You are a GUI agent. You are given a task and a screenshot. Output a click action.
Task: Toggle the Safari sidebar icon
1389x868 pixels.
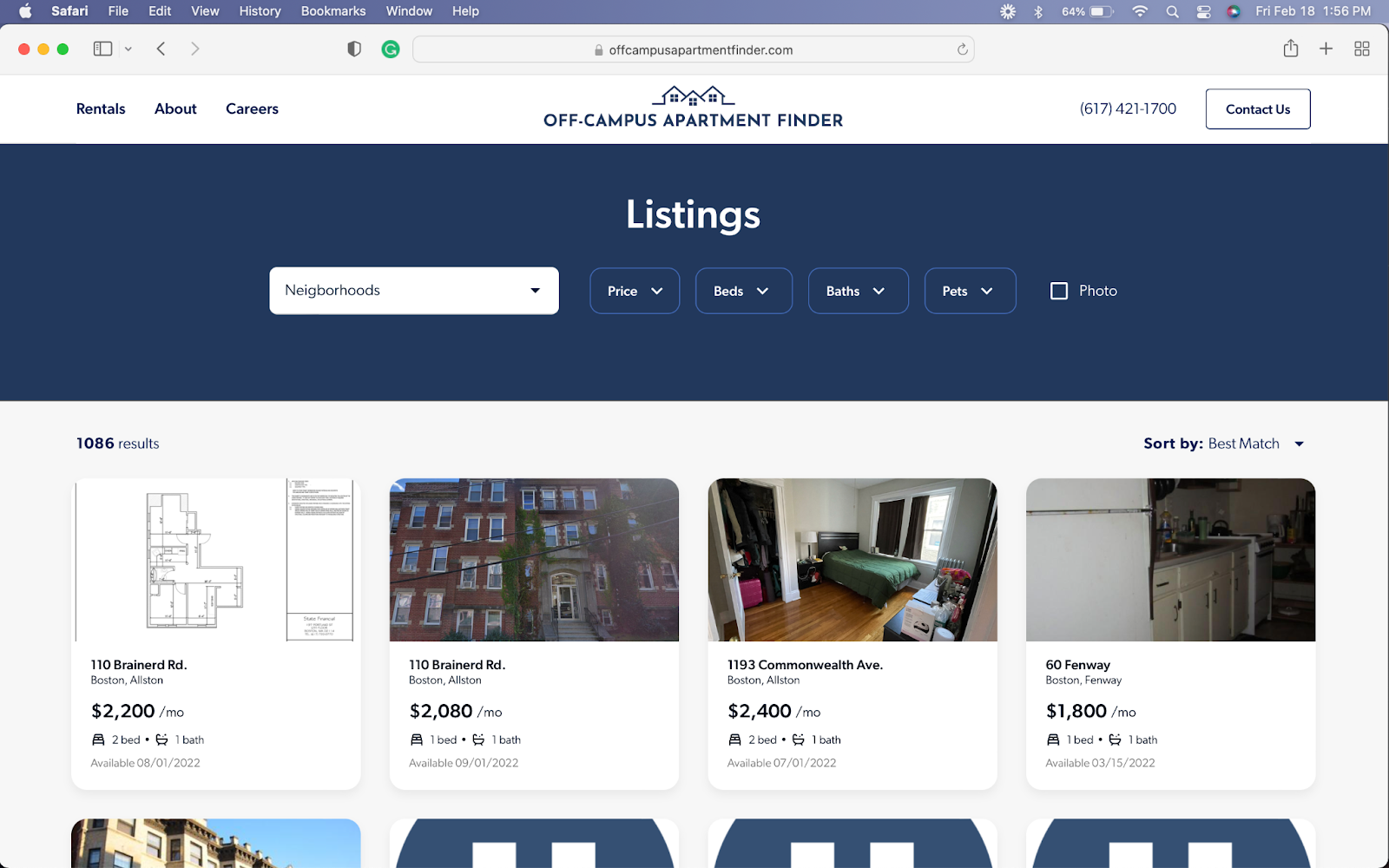point(102,49)
